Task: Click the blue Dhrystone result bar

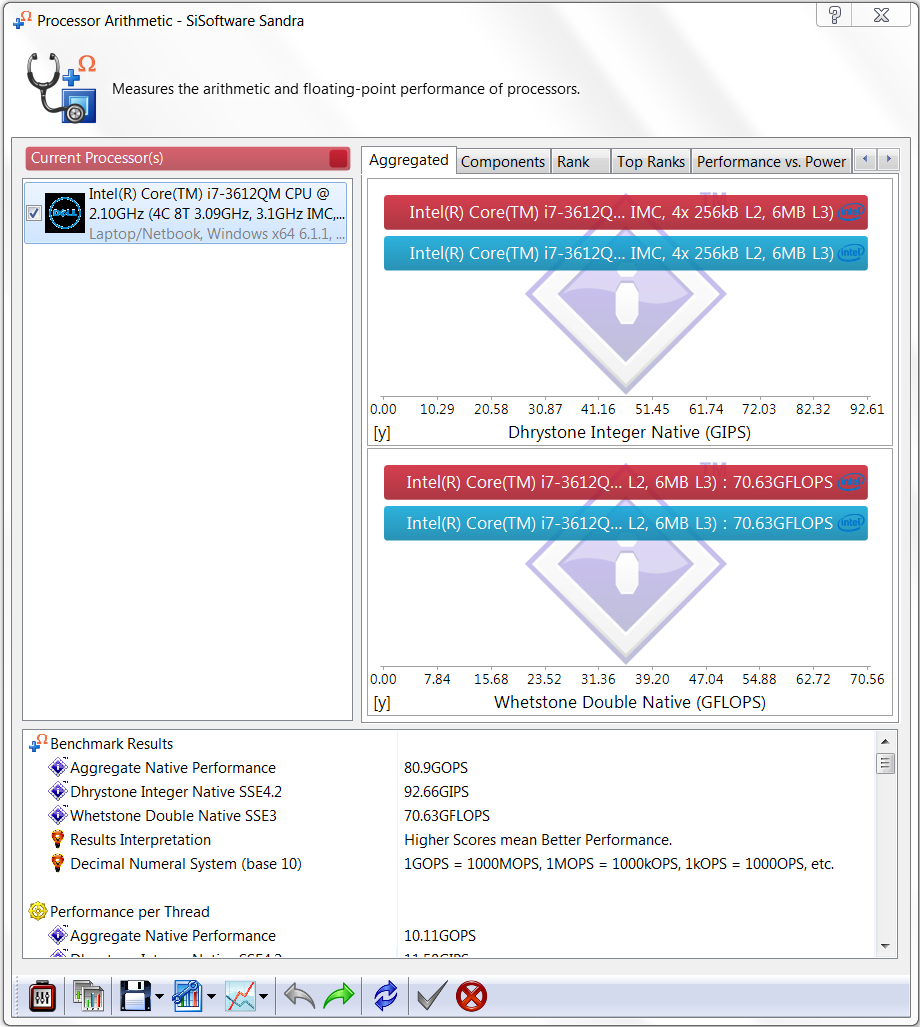Action: 625,253
